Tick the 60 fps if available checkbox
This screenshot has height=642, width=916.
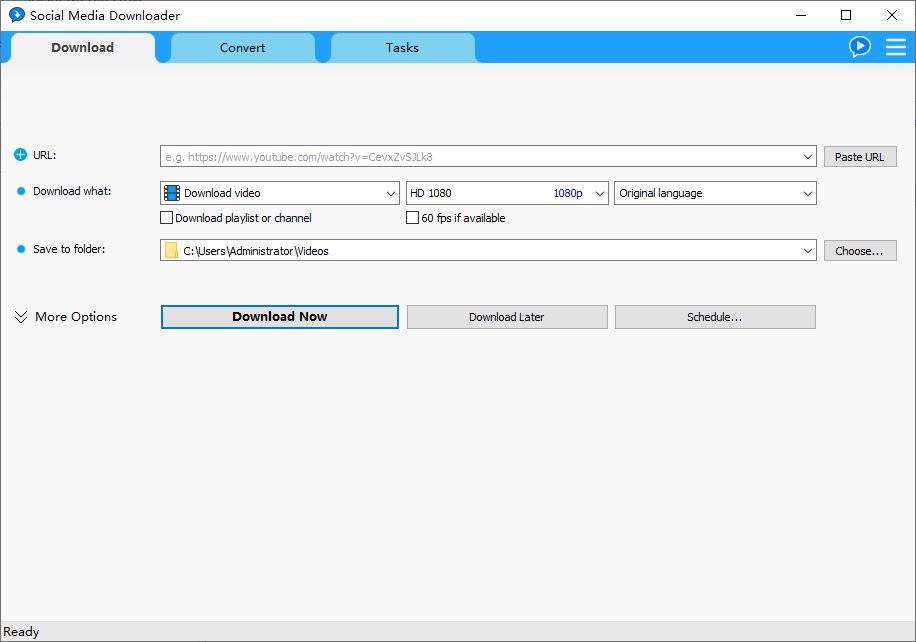tap(412, 218)
